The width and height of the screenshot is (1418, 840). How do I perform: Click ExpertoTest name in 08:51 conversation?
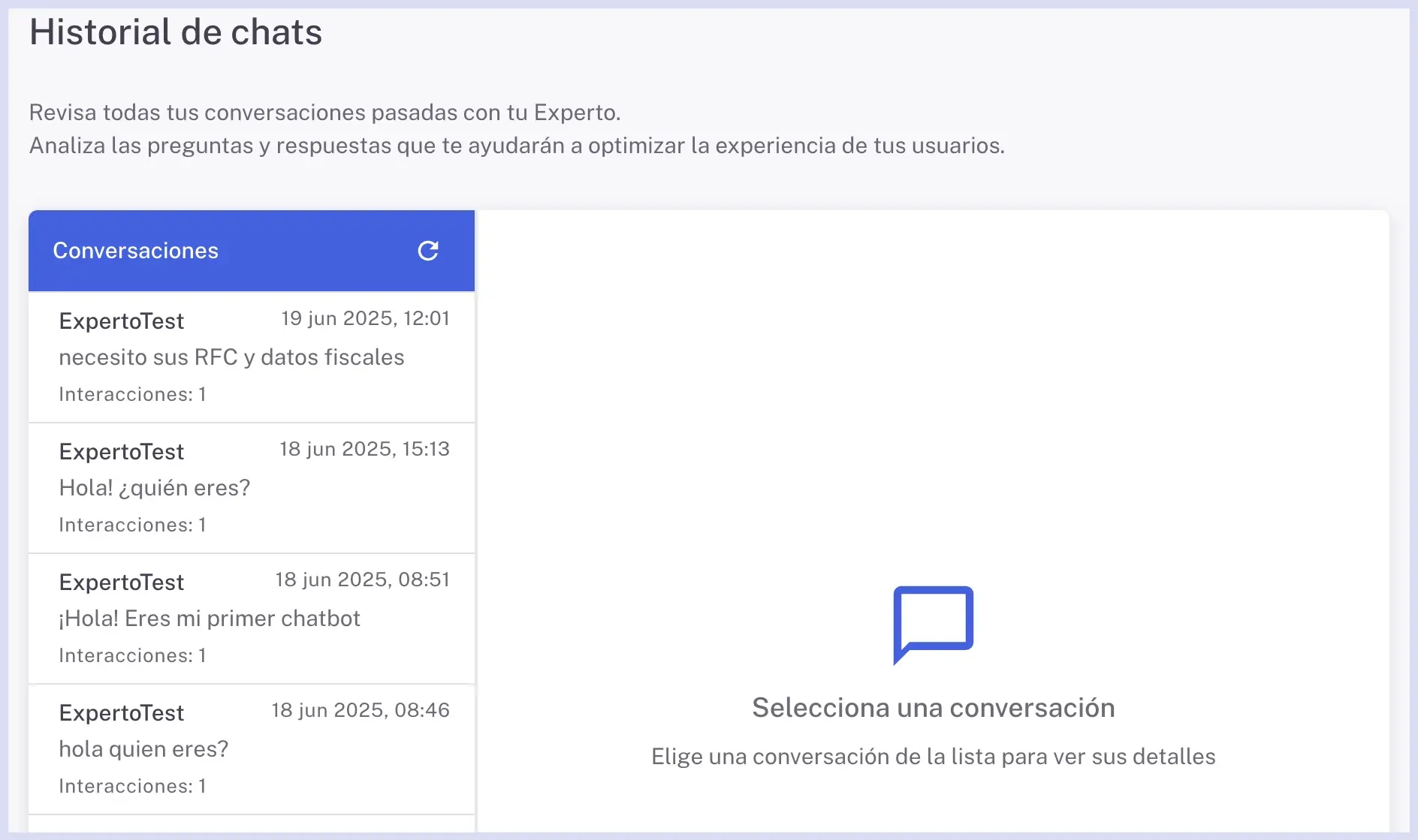click(122, 583)
